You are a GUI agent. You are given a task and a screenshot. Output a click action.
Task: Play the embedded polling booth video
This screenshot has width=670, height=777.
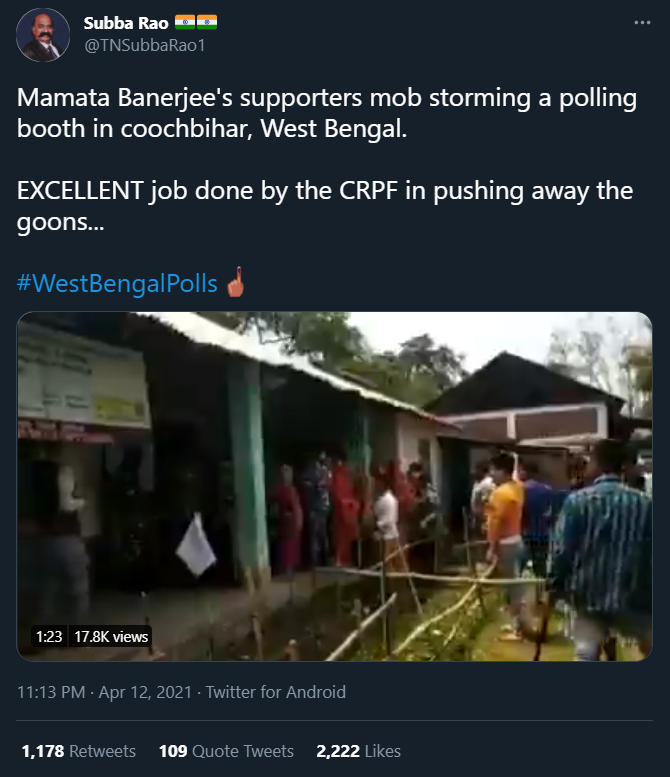point(334,486)
